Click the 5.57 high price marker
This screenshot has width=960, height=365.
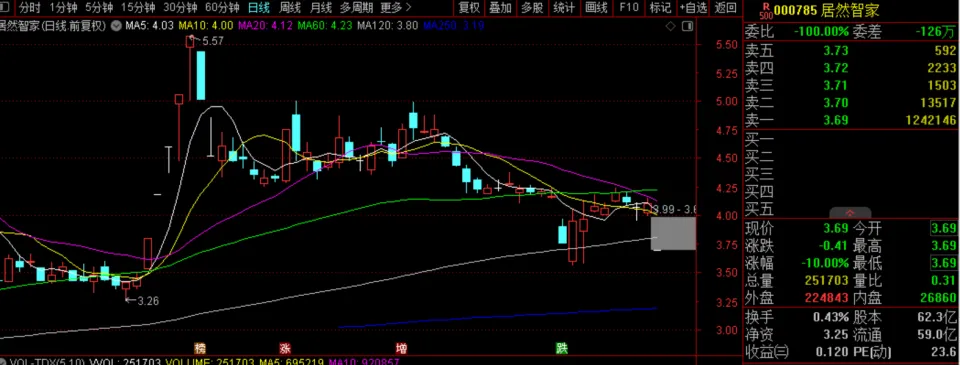pos(211,40)
